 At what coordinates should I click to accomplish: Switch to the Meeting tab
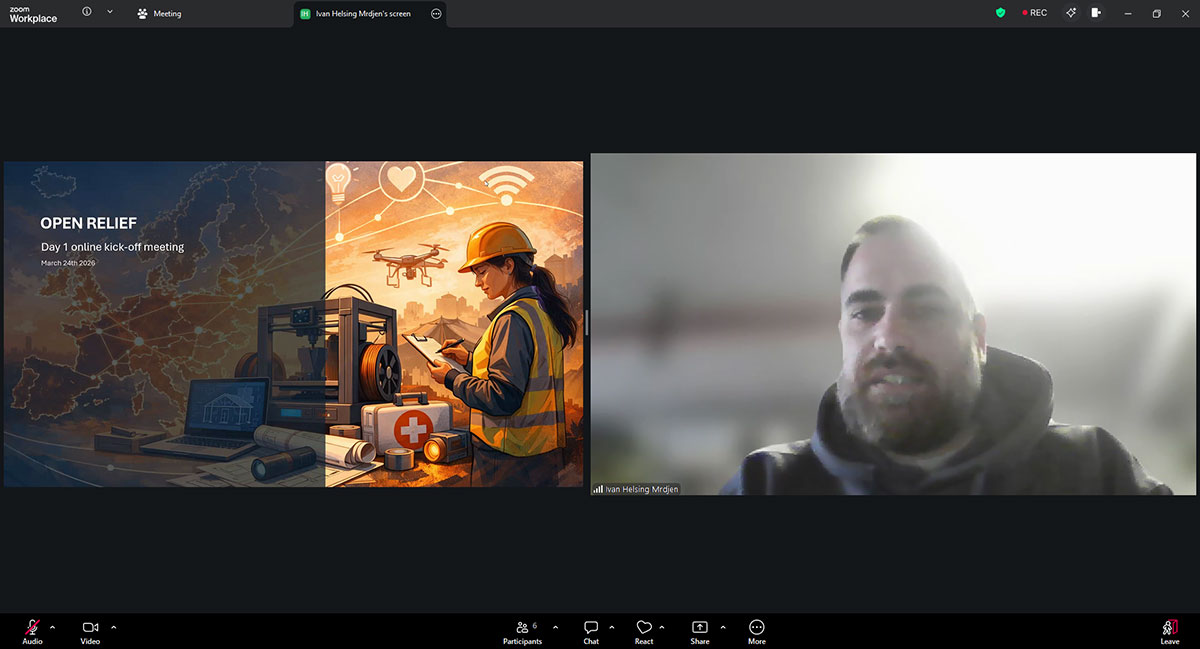(x=160, y=14)
